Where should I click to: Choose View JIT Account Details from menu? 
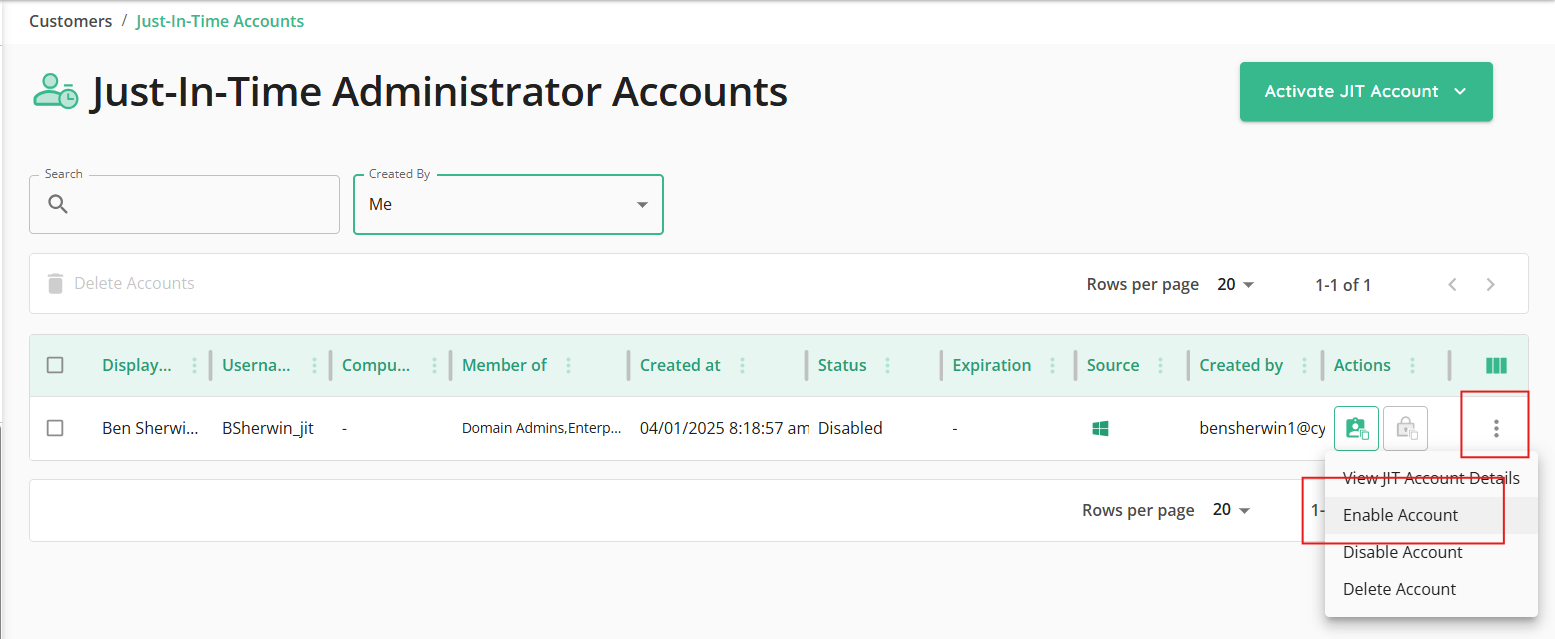1431,478
